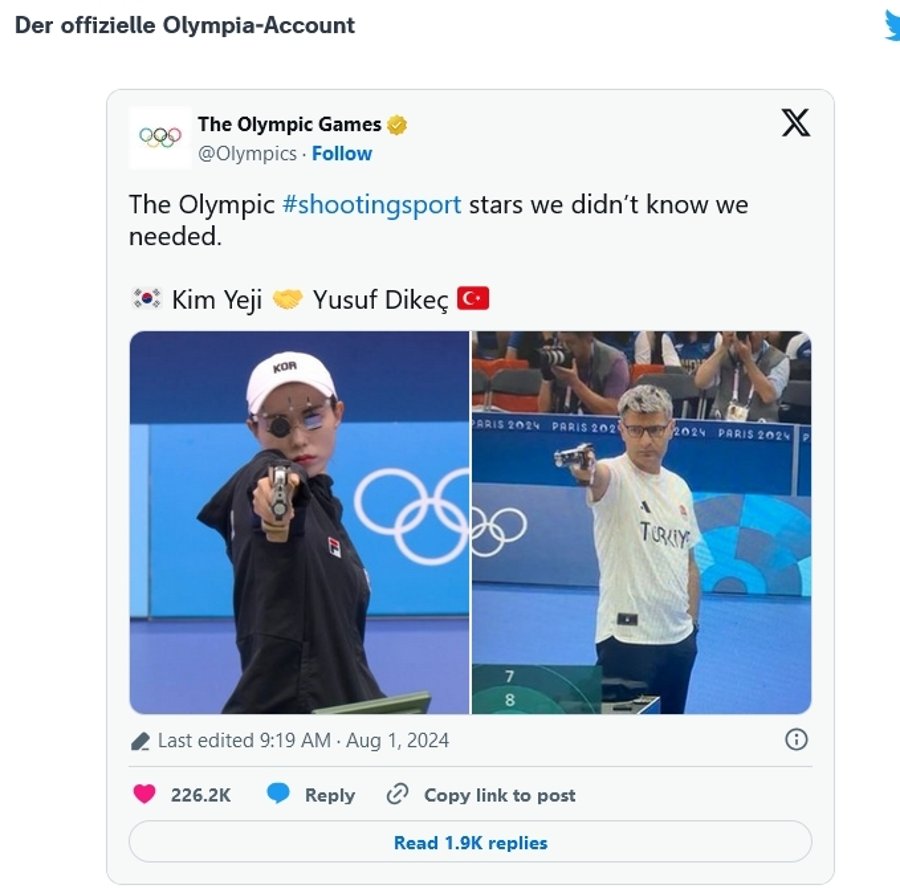The height and width of the screenshot is (893, 900).
Task: Click the blue reply speech bubble icon
Action: coord(279,795)
